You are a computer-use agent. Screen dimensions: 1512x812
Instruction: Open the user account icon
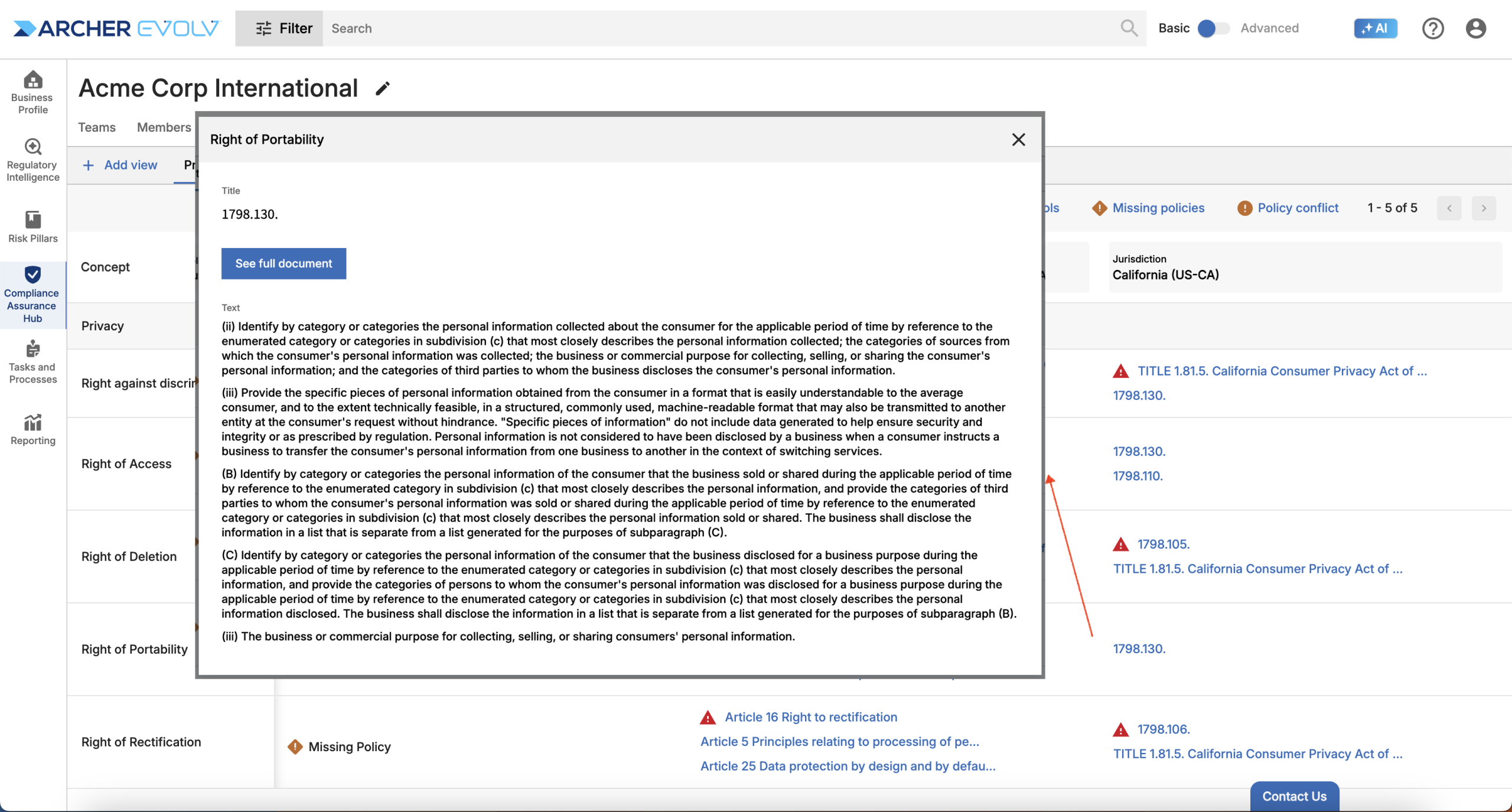pos(1475,28)
